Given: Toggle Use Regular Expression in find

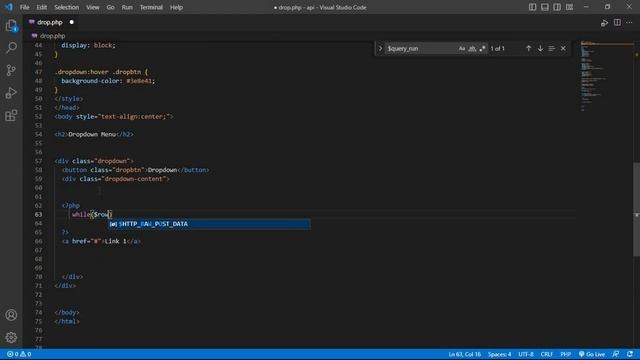Looking at the screenshot, I should point(482,48).
